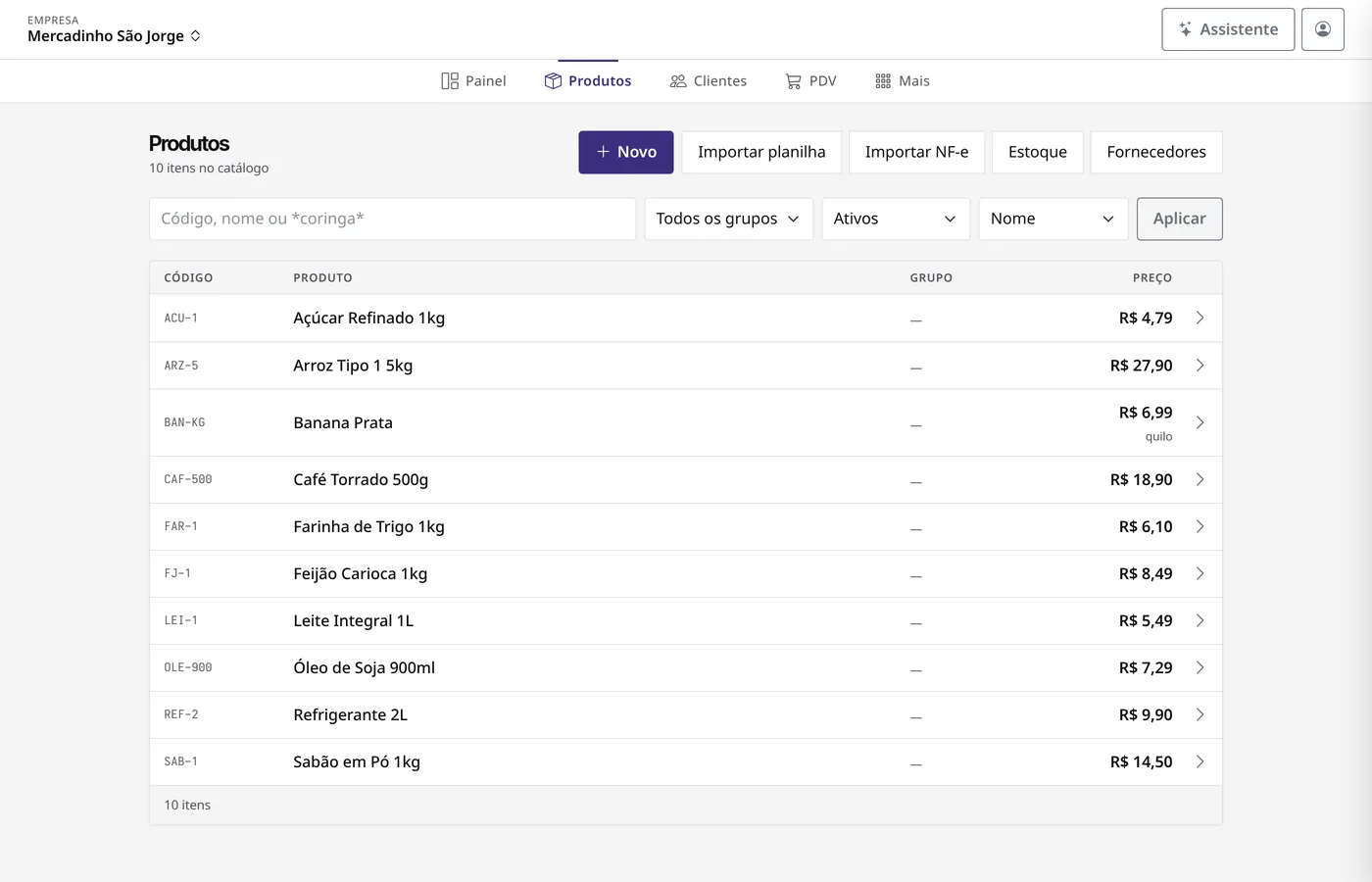Expand the Todos os grupos dropdown

728,219
